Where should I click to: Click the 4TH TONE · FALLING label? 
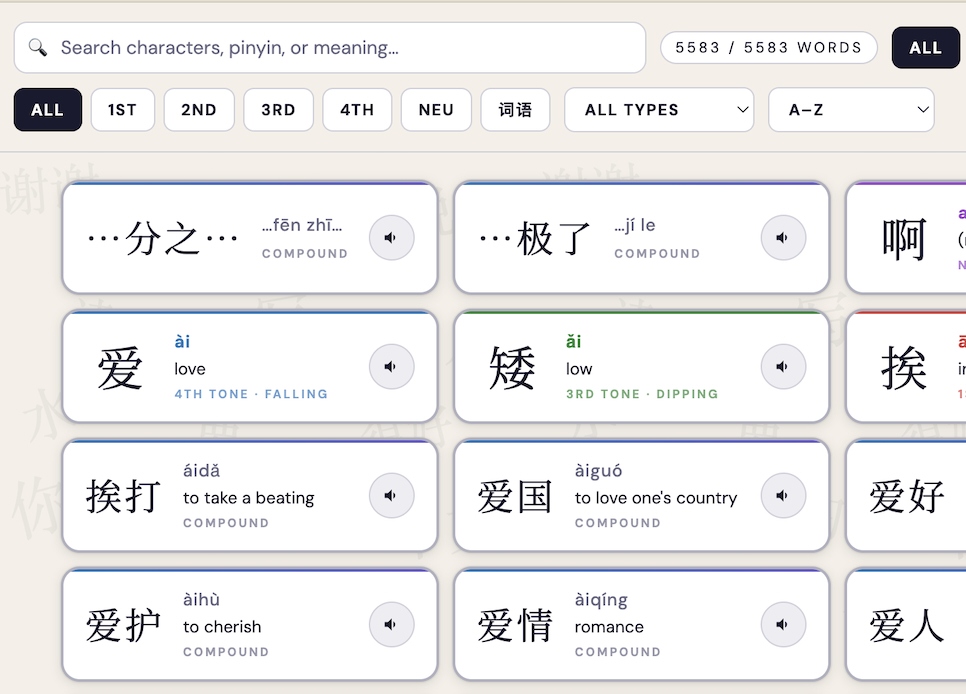point(251,394)
